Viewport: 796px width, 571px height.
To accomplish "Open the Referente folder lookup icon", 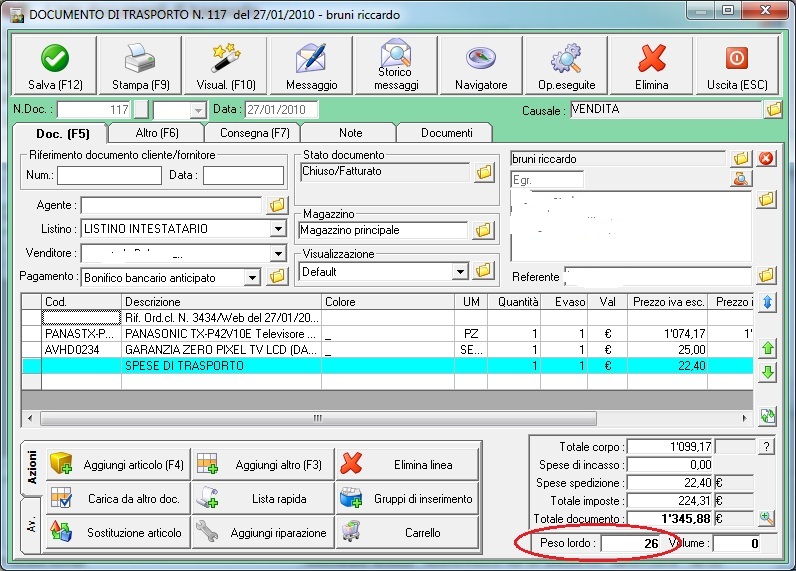I will 767,276.
